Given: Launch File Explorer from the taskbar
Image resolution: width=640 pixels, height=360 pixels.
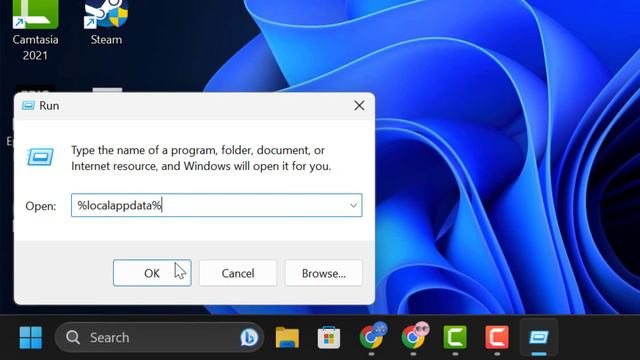Looking at the screenshot, I should click(x=287, y=338).
